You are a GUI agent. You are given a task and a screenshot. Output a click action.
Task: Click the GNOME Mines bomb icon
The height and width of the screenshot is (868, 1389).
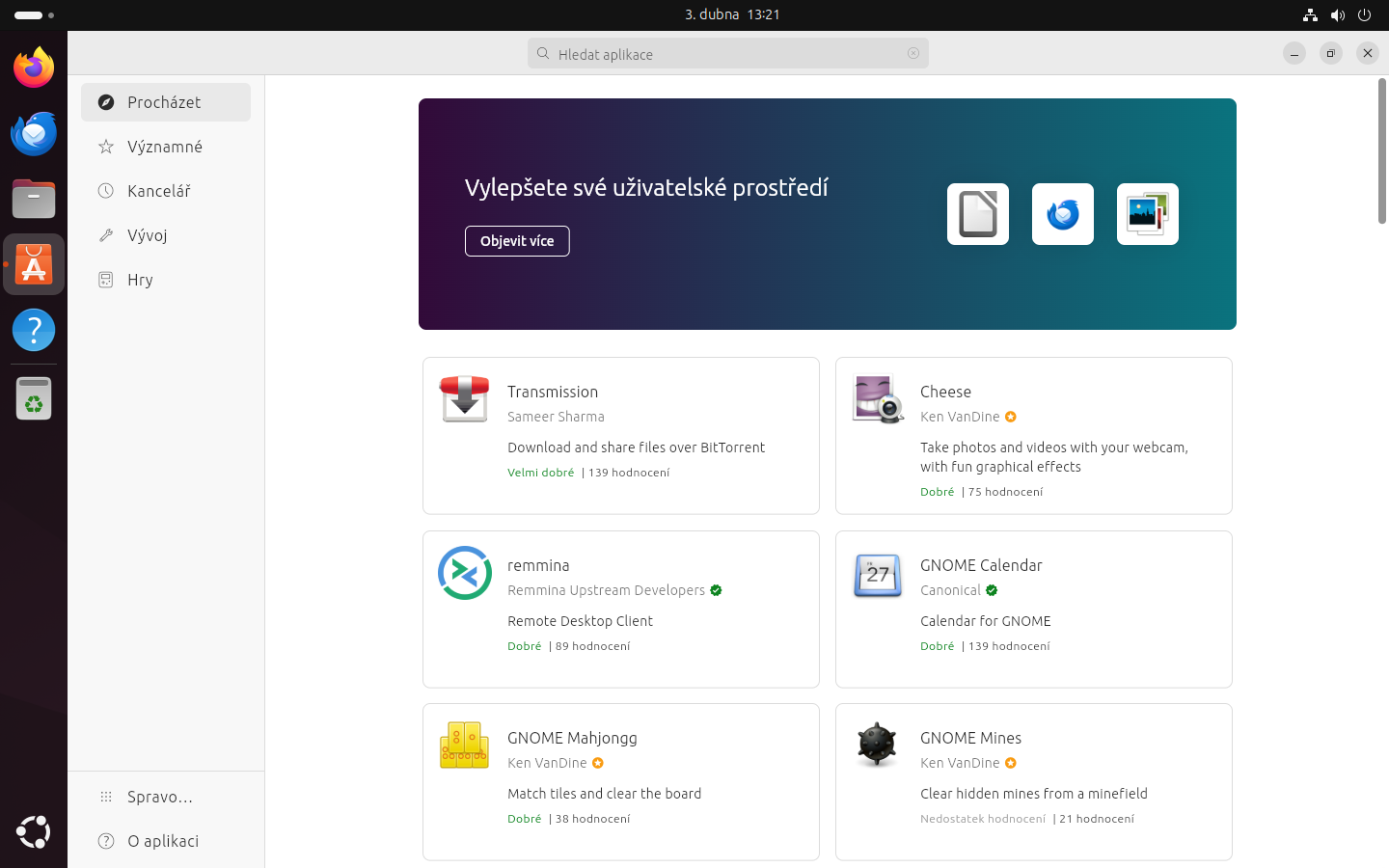pos(877,746)
